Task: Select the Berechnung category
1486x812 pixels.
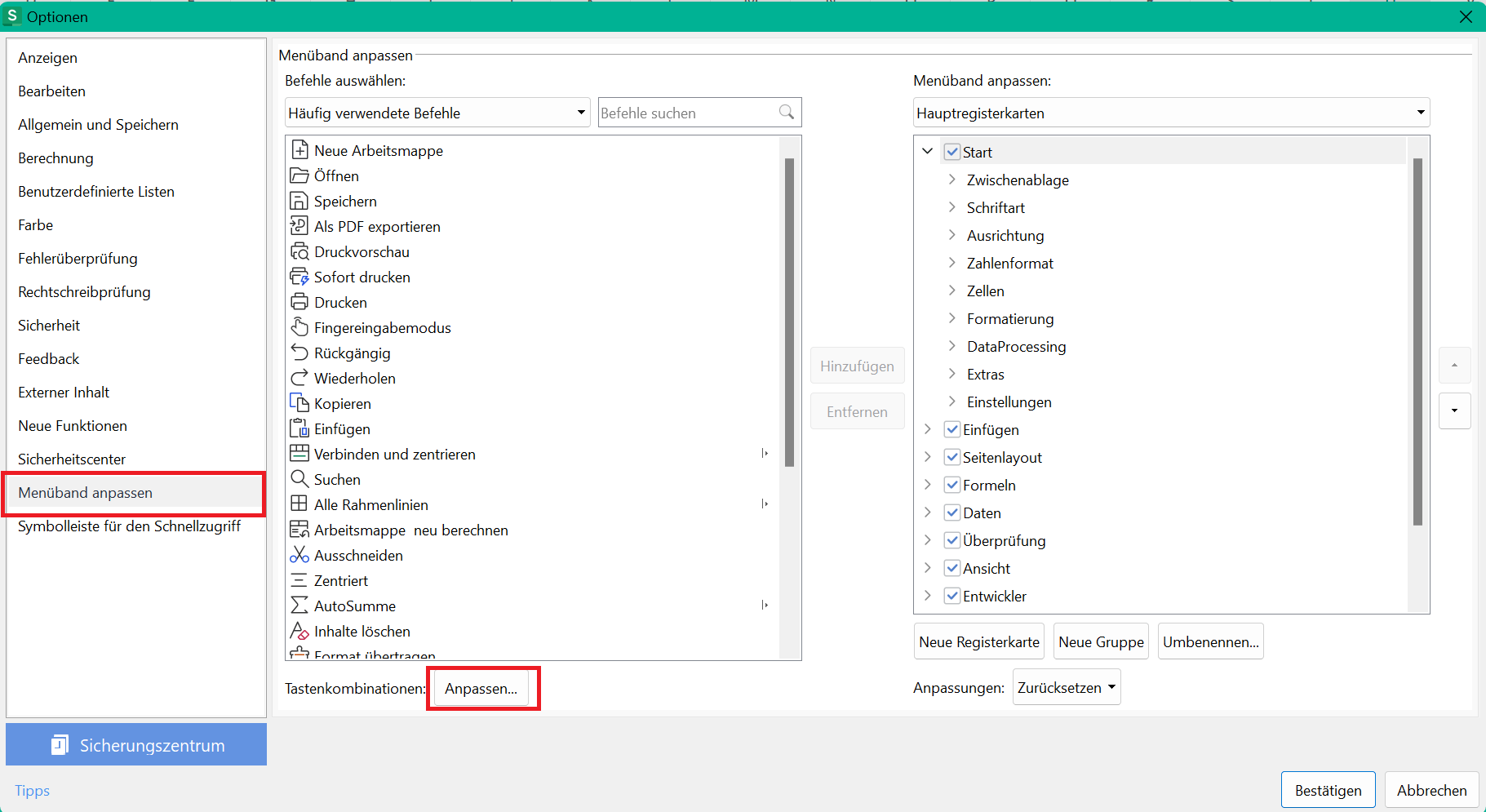Action: click(135, 158)
